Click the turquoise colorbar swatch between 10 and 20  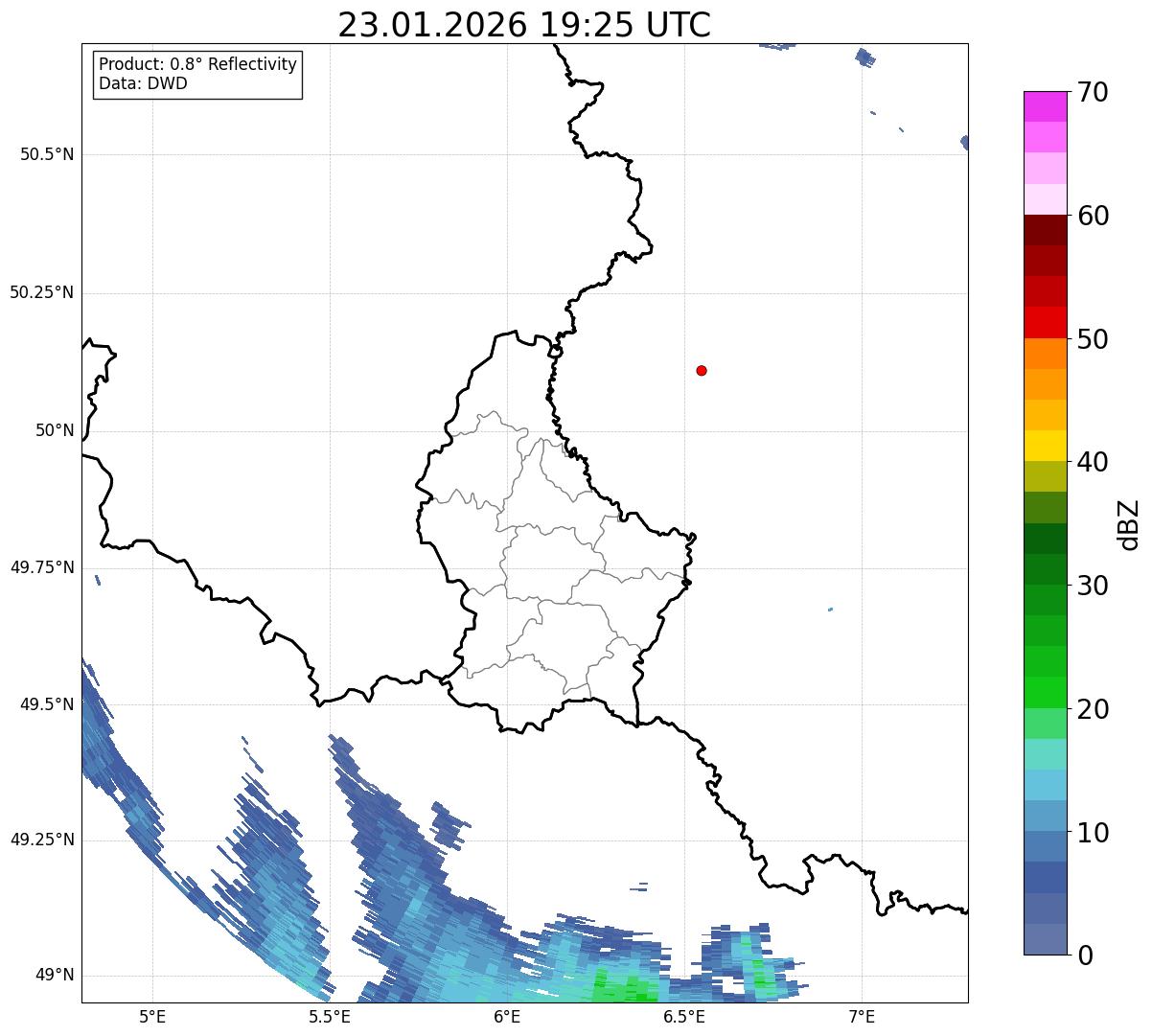point(1045,754)
